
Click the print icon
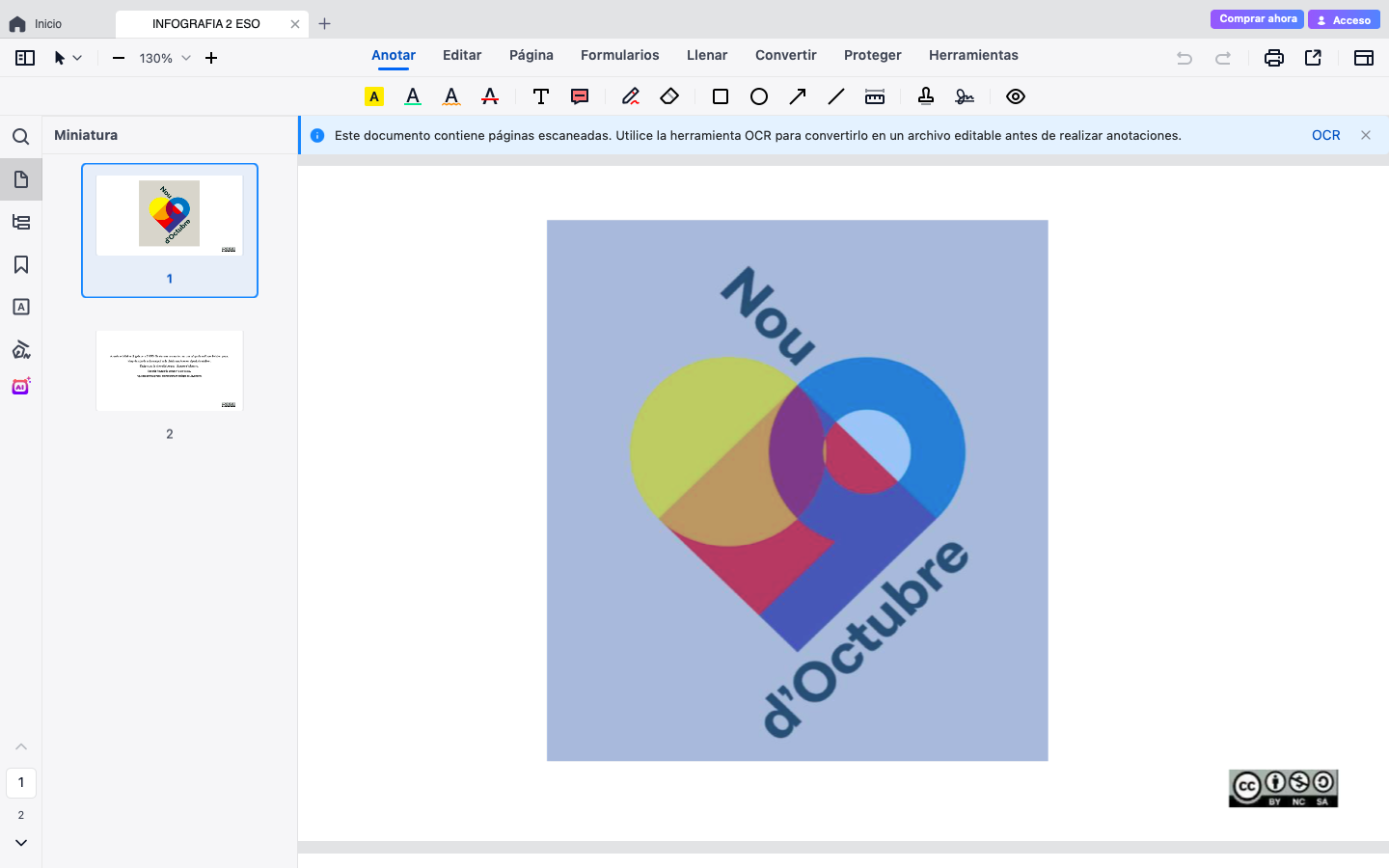[x=1274, y=58]
